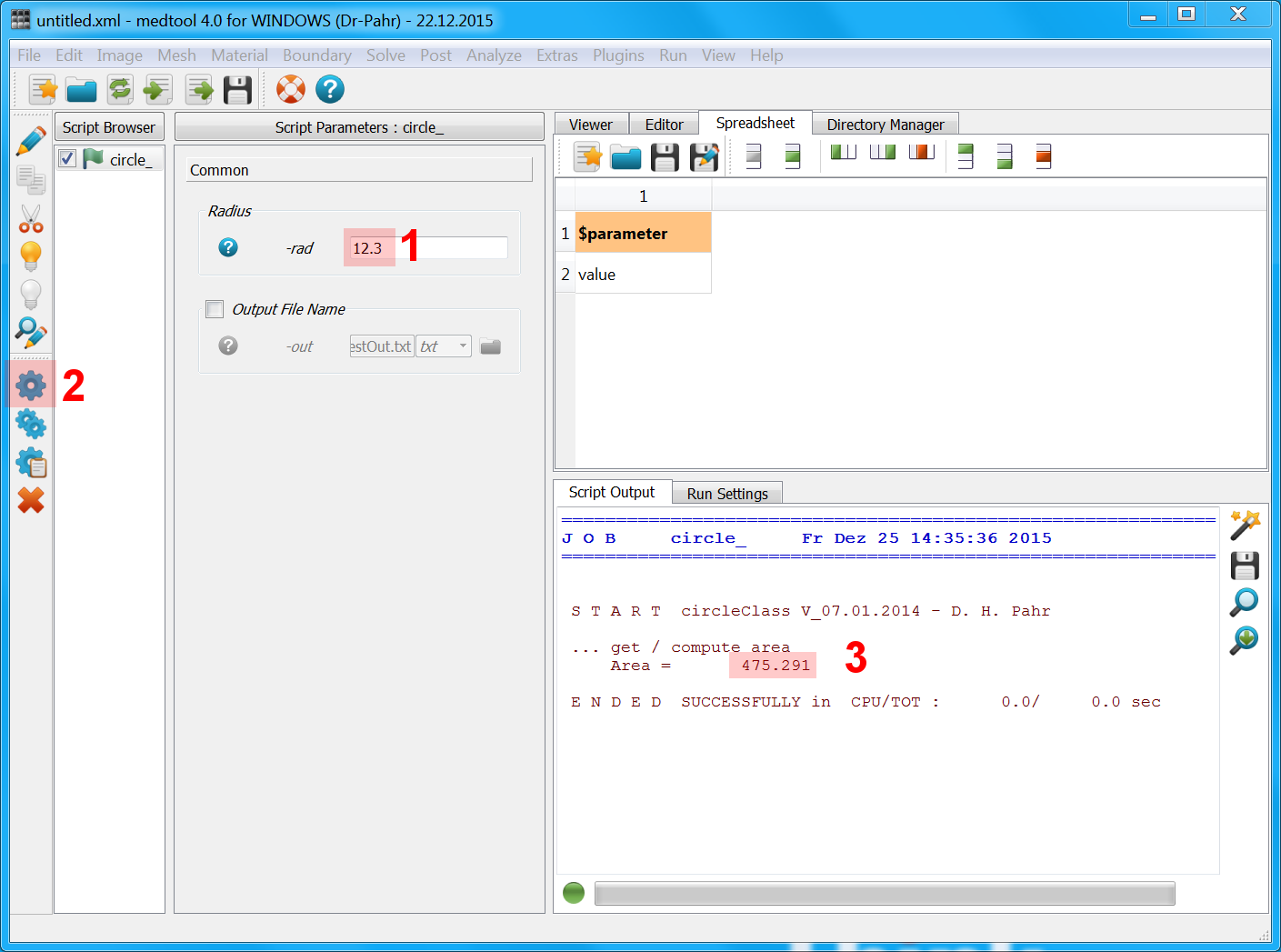
Task: Open the Plugins menu
Action: 618,55
